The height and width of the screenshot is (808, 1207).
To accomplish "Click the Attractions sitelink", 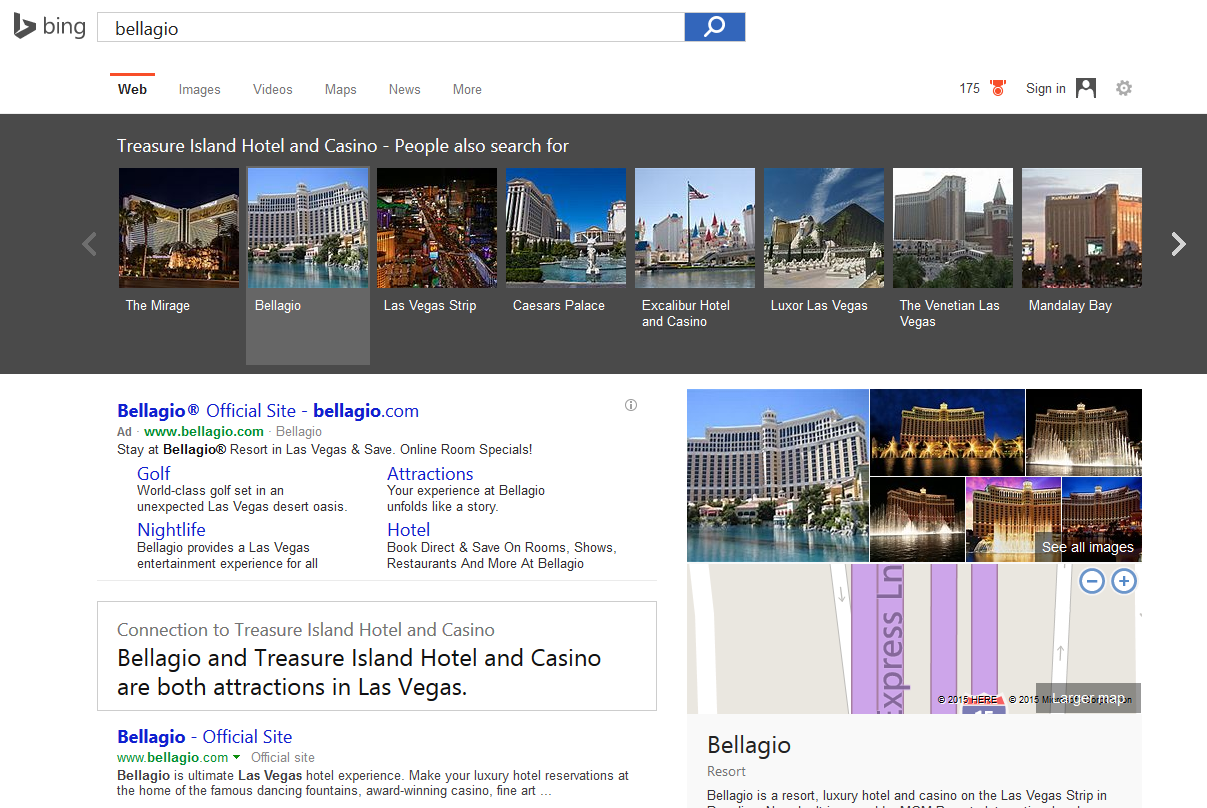I will (430, 473).
